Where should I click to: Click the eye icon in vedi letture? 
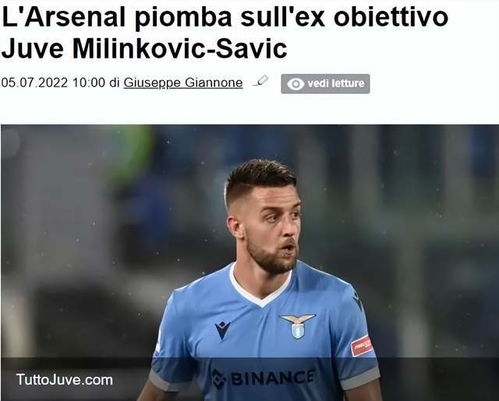[295, 84]
